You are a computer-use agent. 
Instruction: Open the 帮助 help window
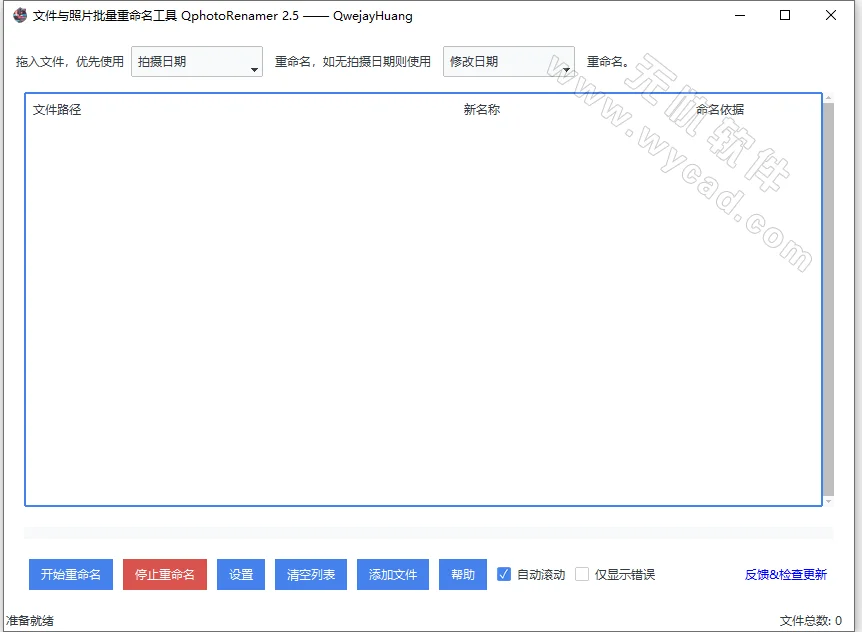[462, 574]
